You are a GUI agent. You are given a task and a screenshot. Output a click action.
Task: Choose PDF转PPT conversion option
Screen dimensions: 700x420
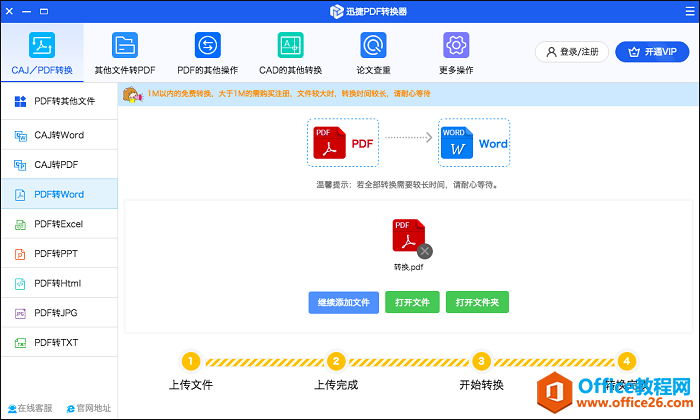(x=58, y=254)
